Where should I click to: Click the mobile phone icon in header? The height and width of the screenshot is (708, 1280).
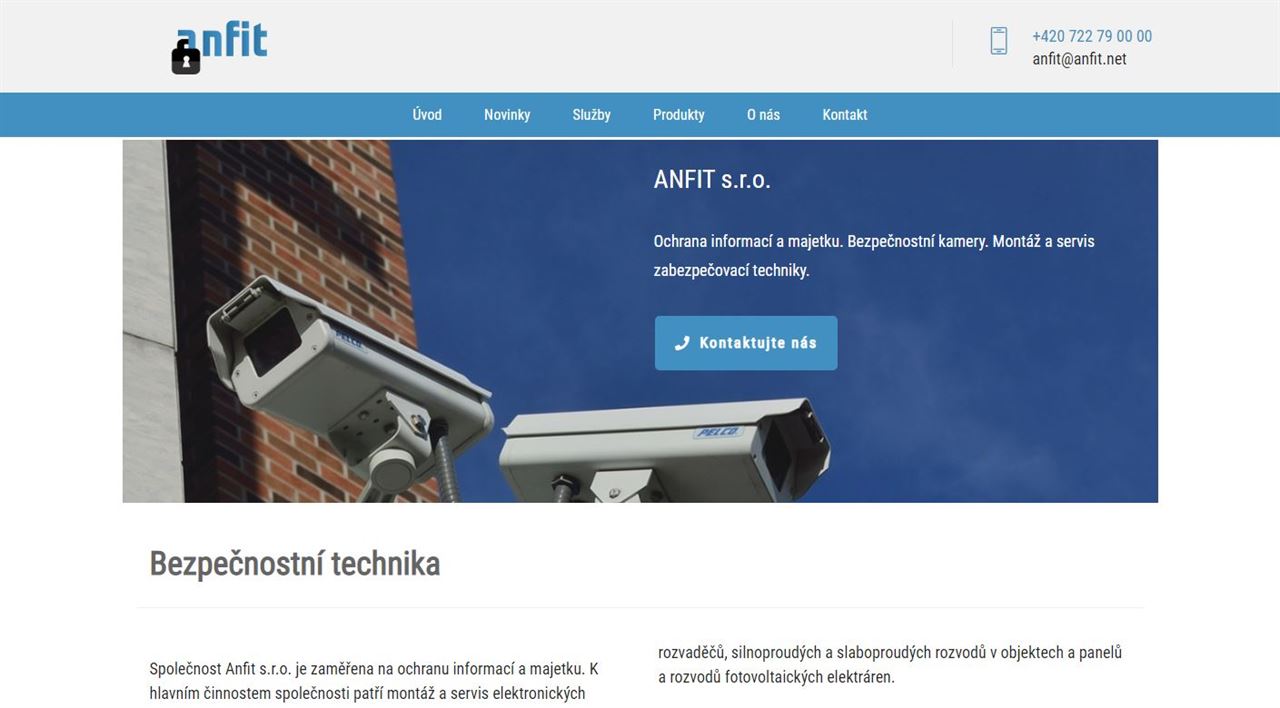[x=998, y=41]
